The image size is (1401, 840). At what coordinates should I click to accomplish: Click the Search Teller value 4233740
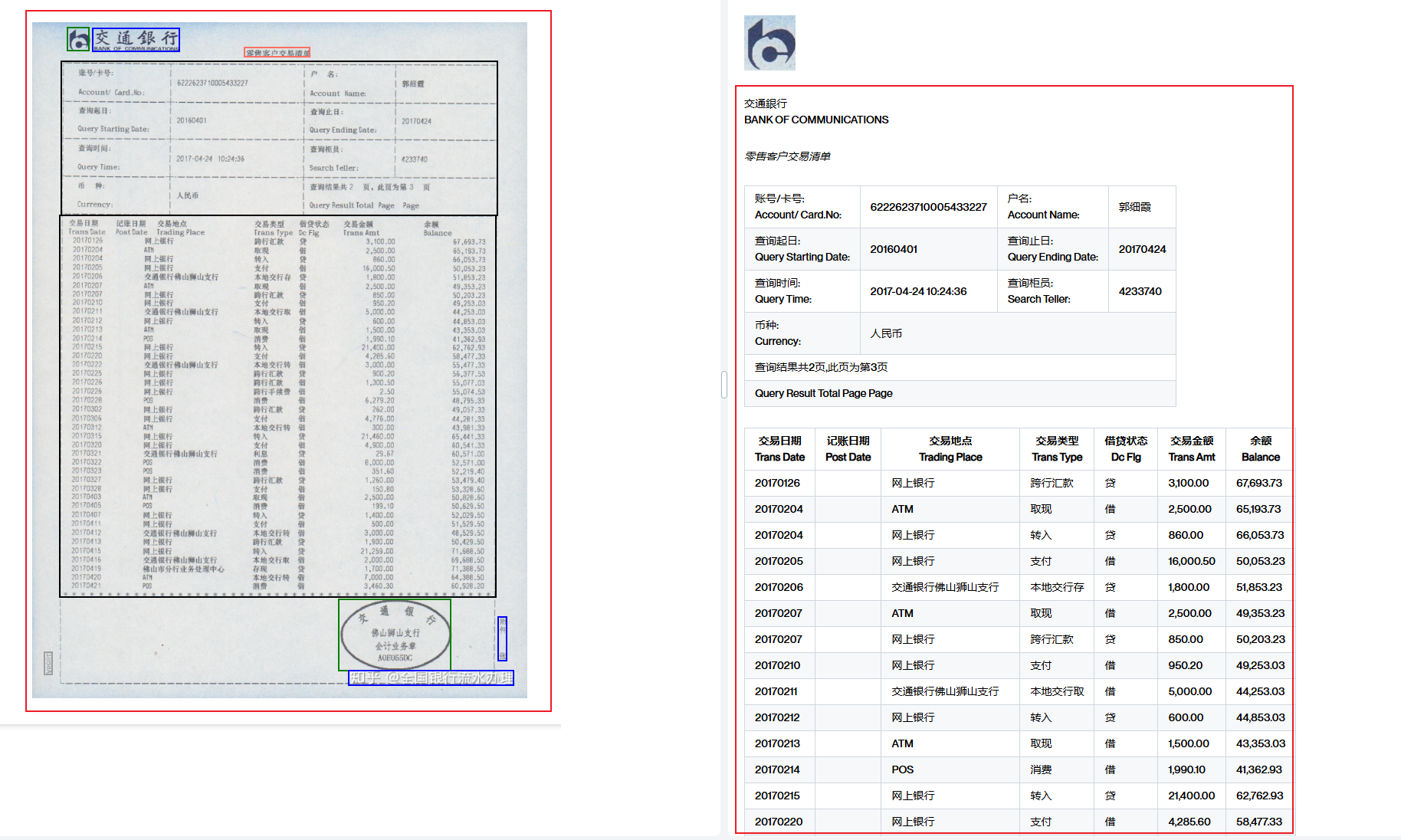click(x=1140, y=291)
